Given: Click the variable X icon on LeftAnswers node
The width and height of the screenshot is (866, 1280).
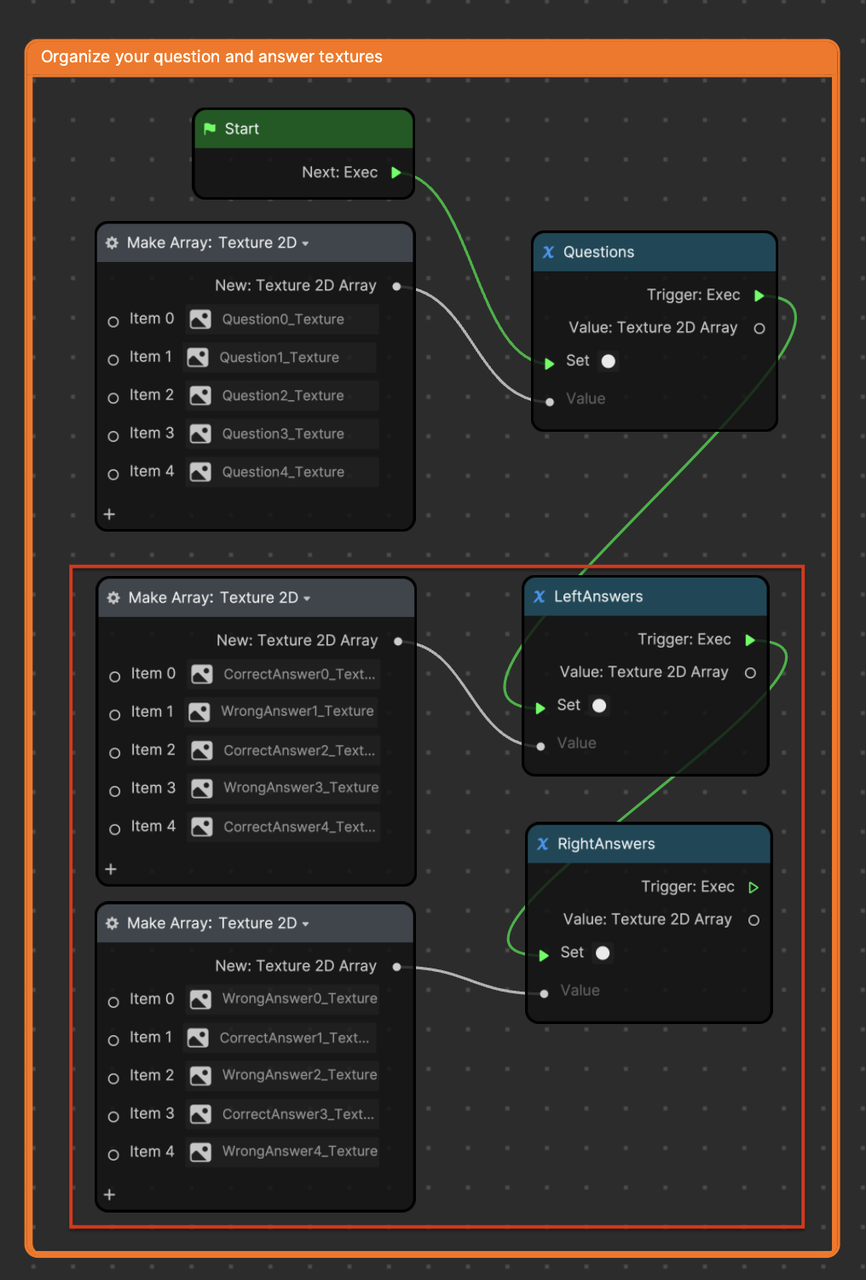Looking at the screenshot, I should [x=539, y=597].
